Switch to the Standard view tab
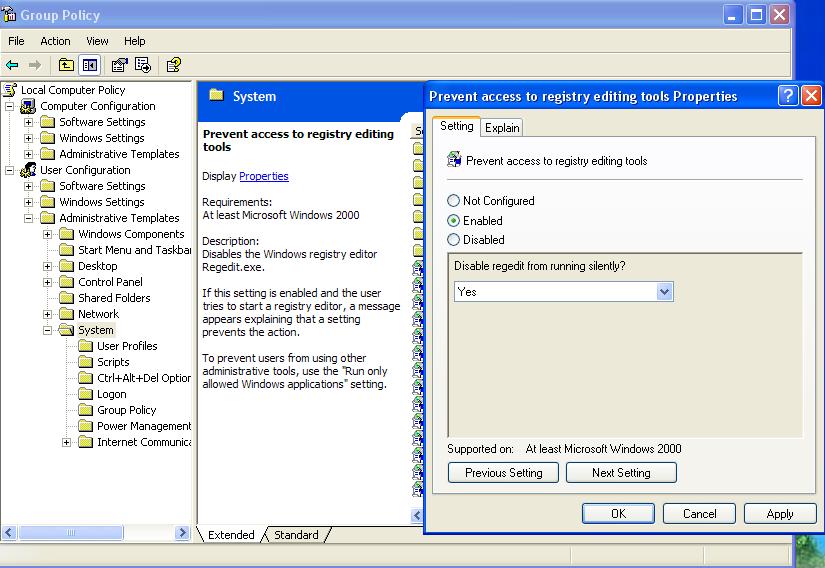Screen dimensions: 825x568 tap(296, 535)
